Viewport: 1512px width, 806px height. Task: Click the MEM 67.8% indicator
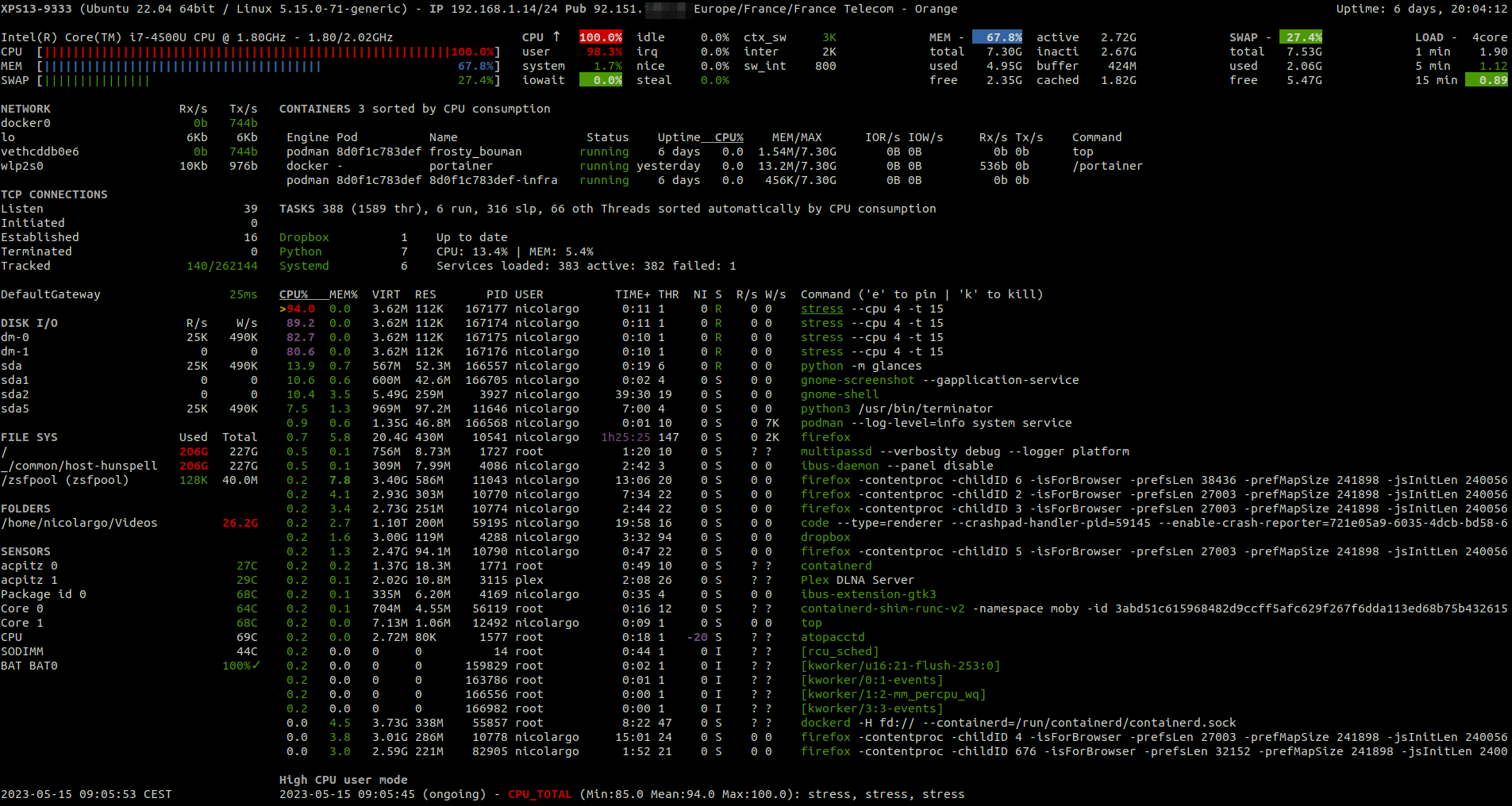pos(998,36)
